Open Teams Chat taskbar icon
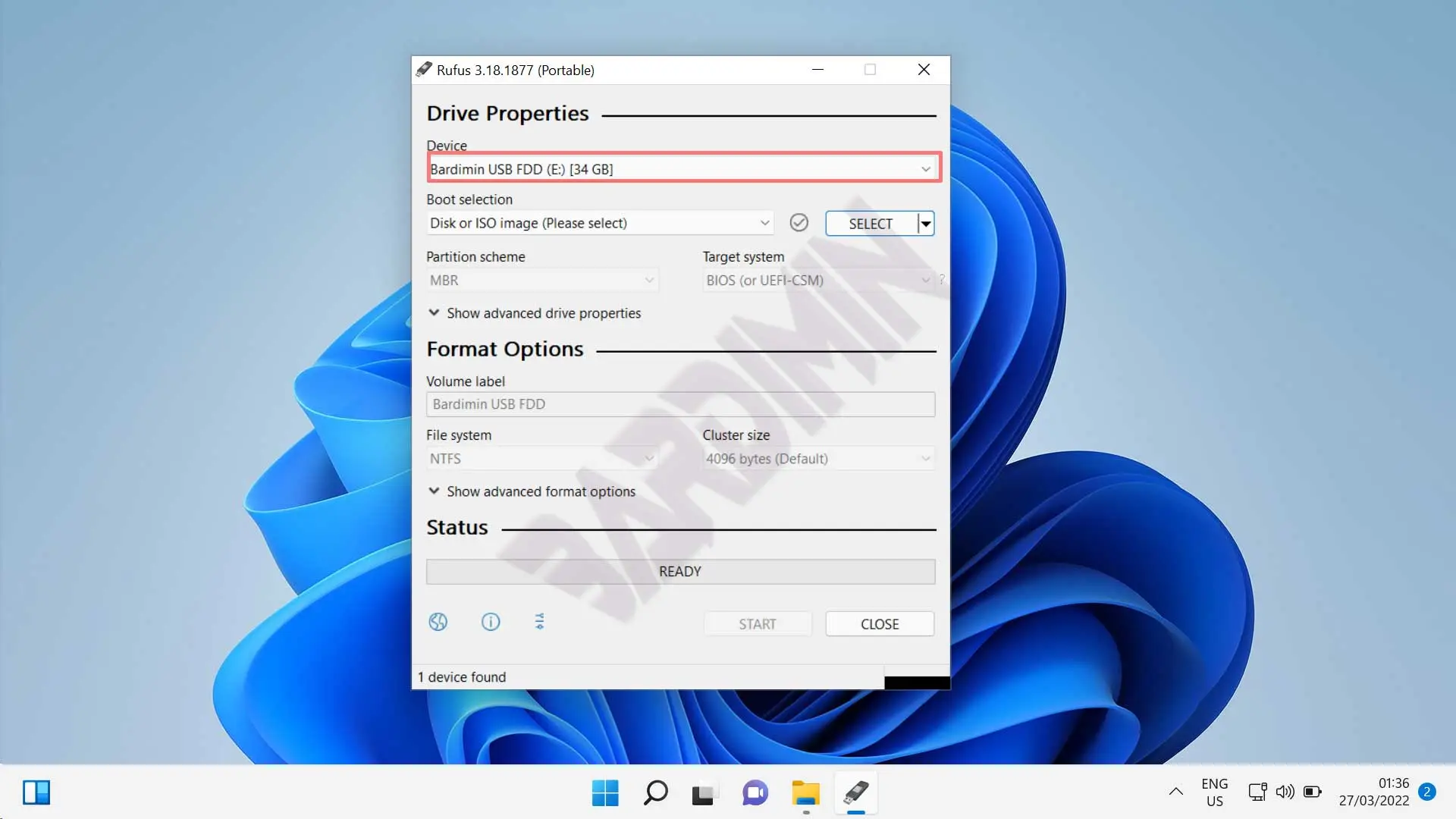 [x=755, y=793]
